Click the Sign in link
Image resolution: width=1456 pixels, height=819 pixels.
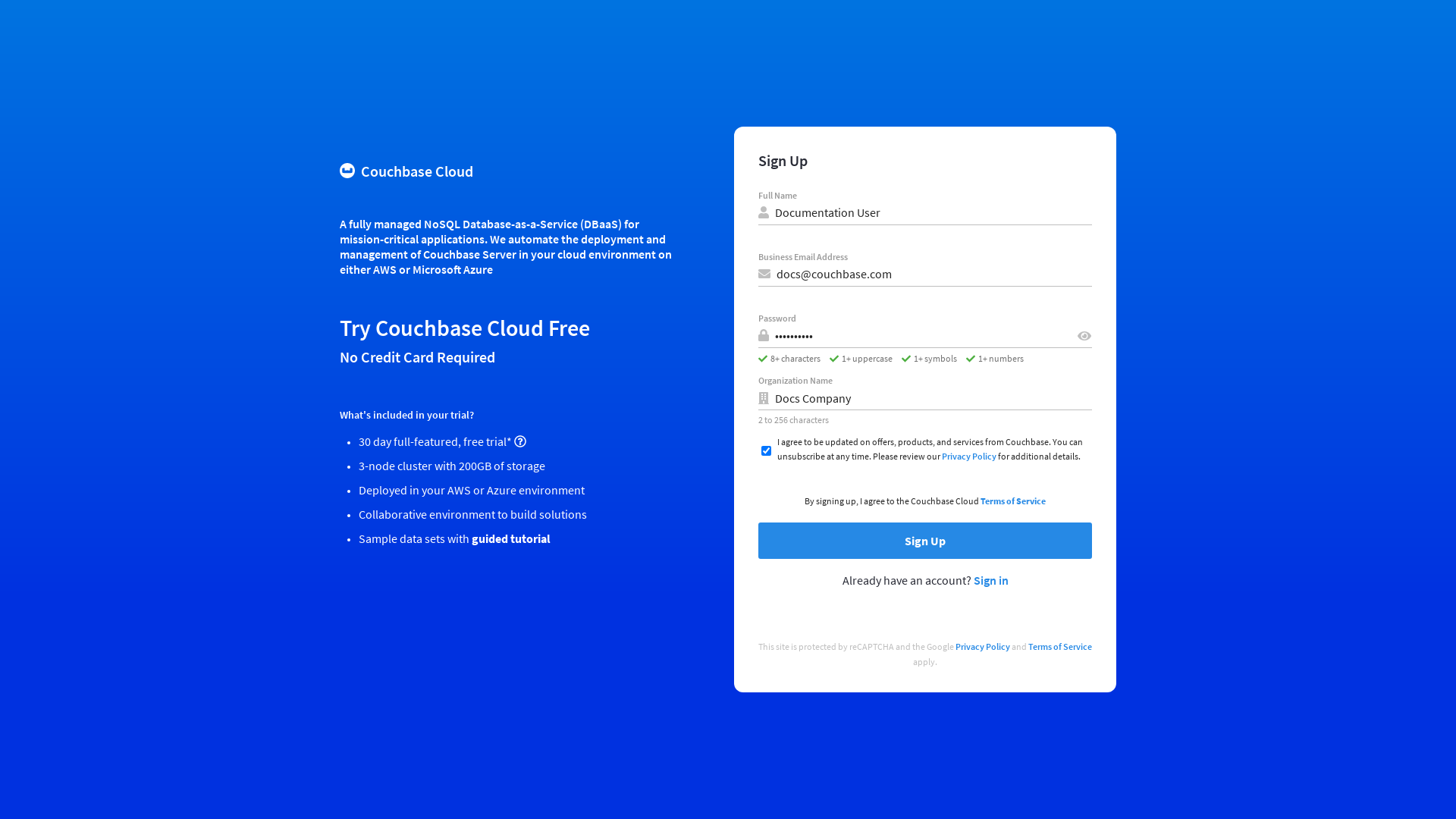click(991, 580)
